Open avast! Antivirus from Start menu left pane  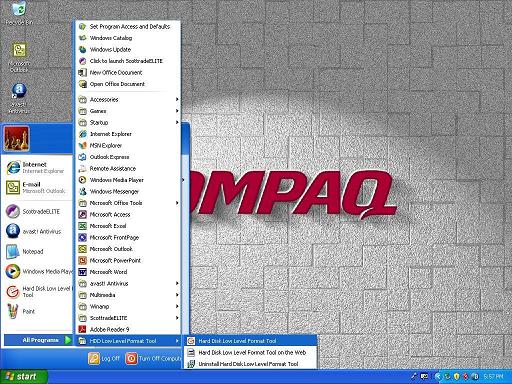[37, 231]
